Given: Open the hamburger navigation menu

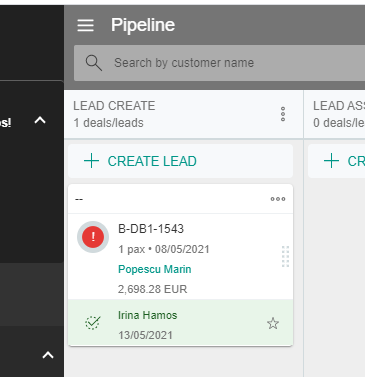Looking at the screenshot, I should tap(85, 25).
